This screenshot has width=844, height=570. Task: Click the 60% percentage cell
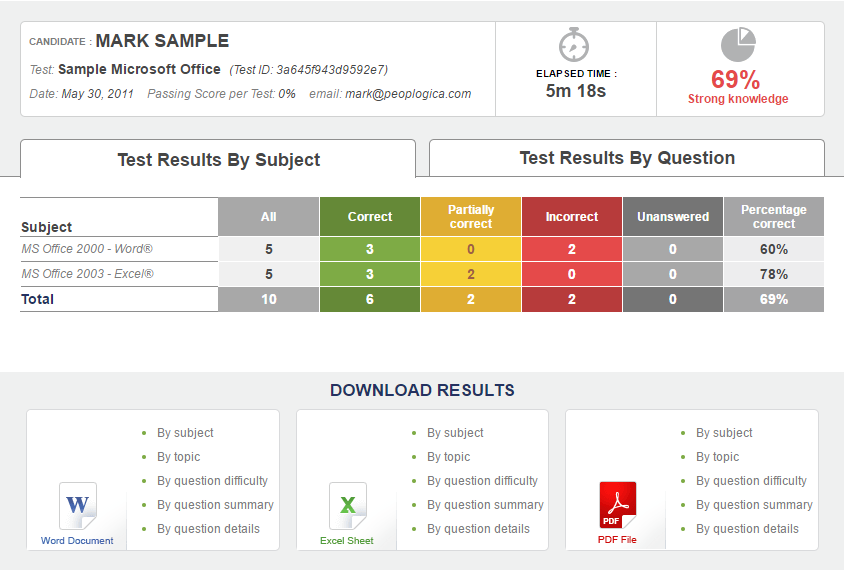pos(774,249)
